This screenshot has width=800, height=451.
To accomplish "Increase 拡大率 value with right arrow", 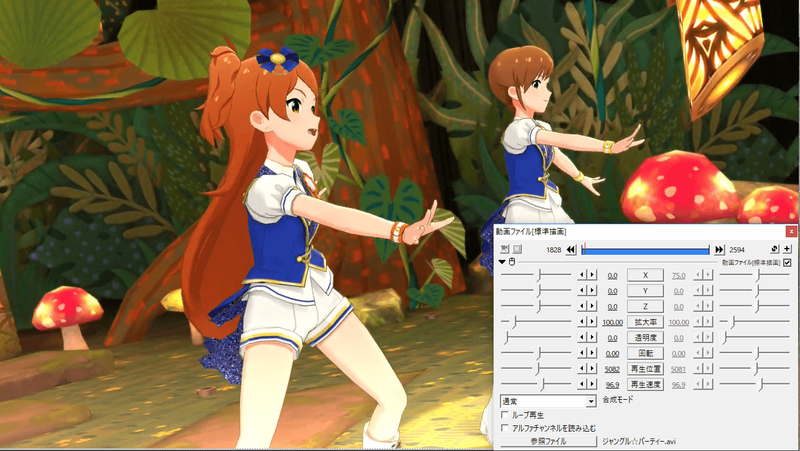I will coord(592,322).
